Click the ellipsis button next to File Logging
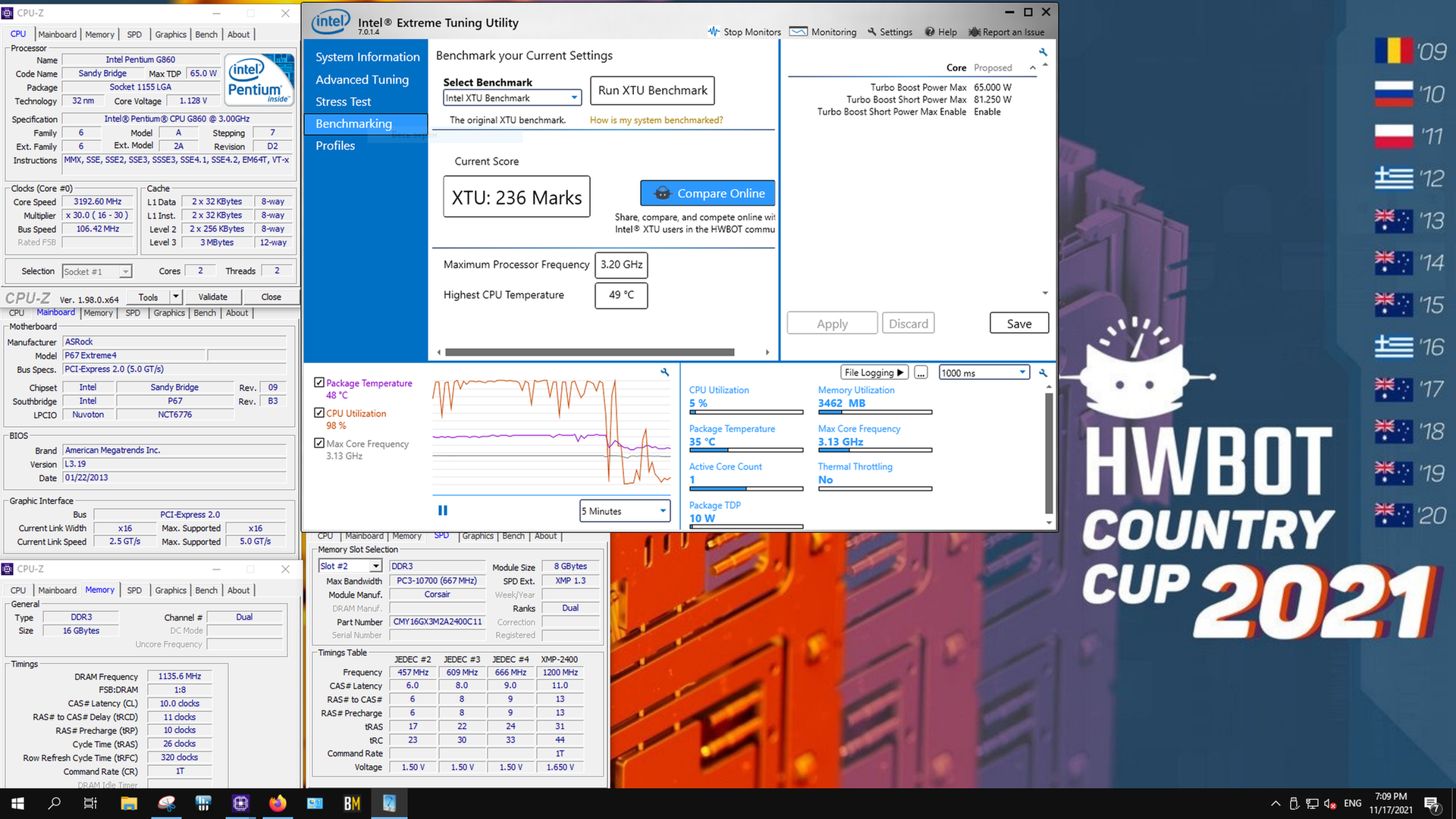 tap(921, 372)
